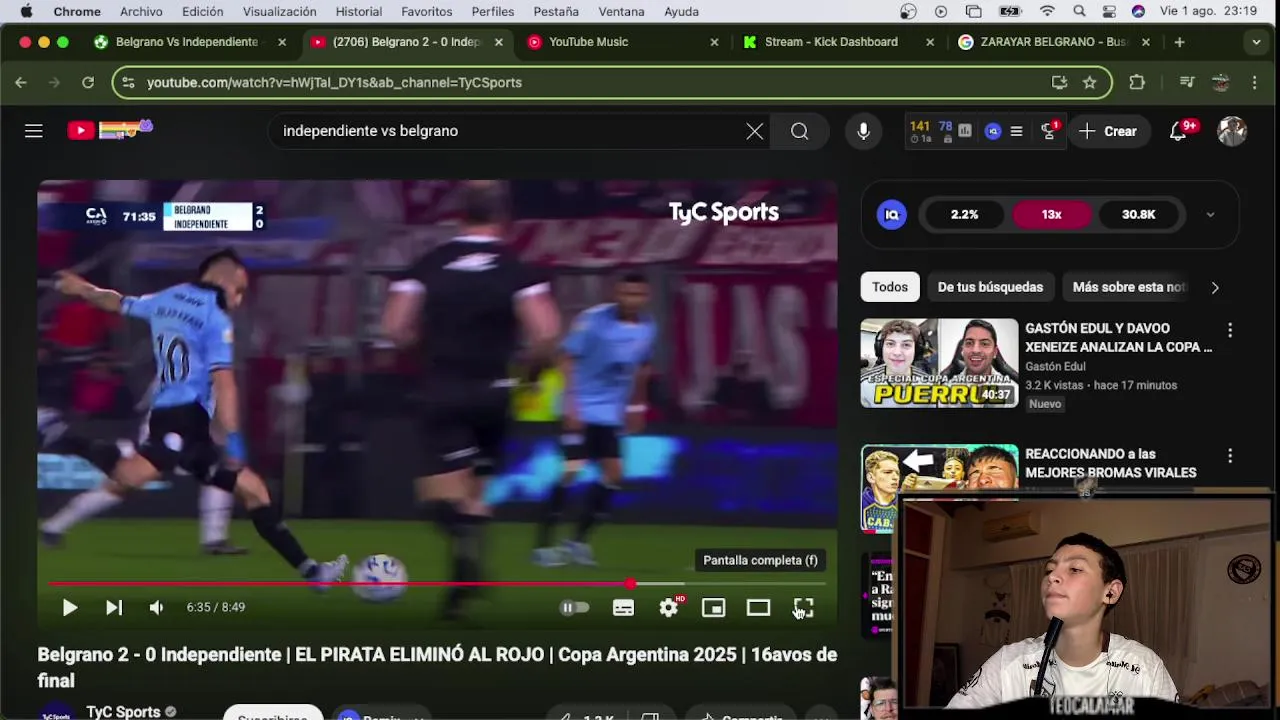The height and width of the screenshot is (720, 1280).
Task: Seek using the red progress bar
Action: click(x=437, y=583)
